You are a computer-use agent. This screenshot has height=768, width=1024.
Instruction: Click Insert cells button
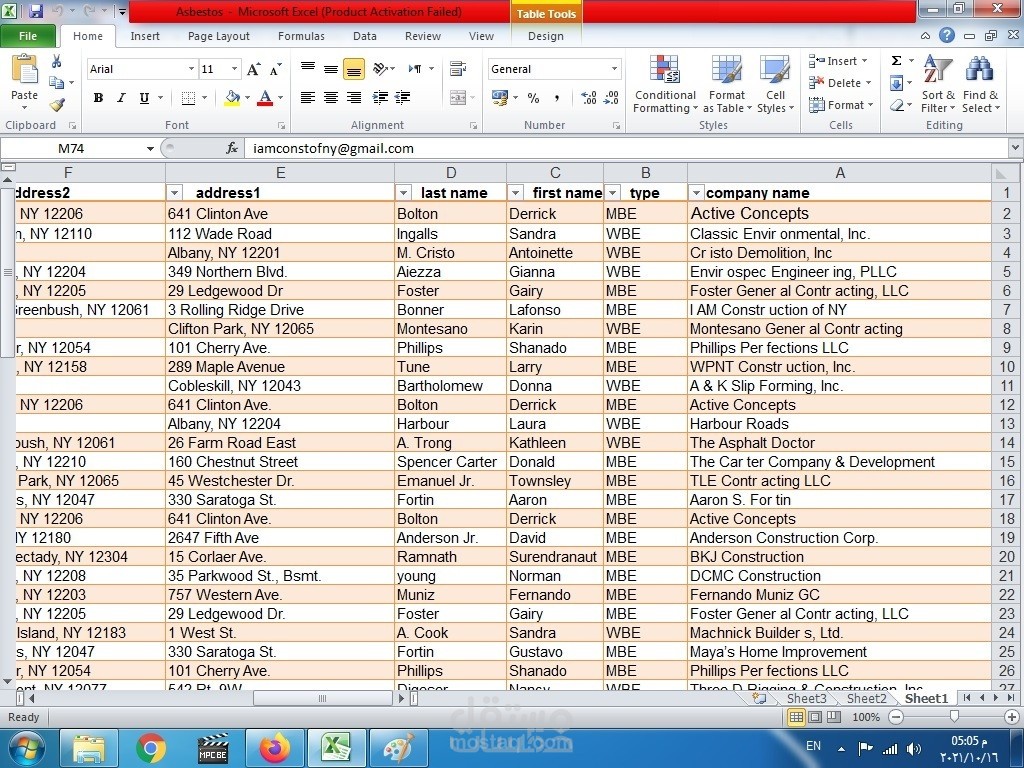839,61
